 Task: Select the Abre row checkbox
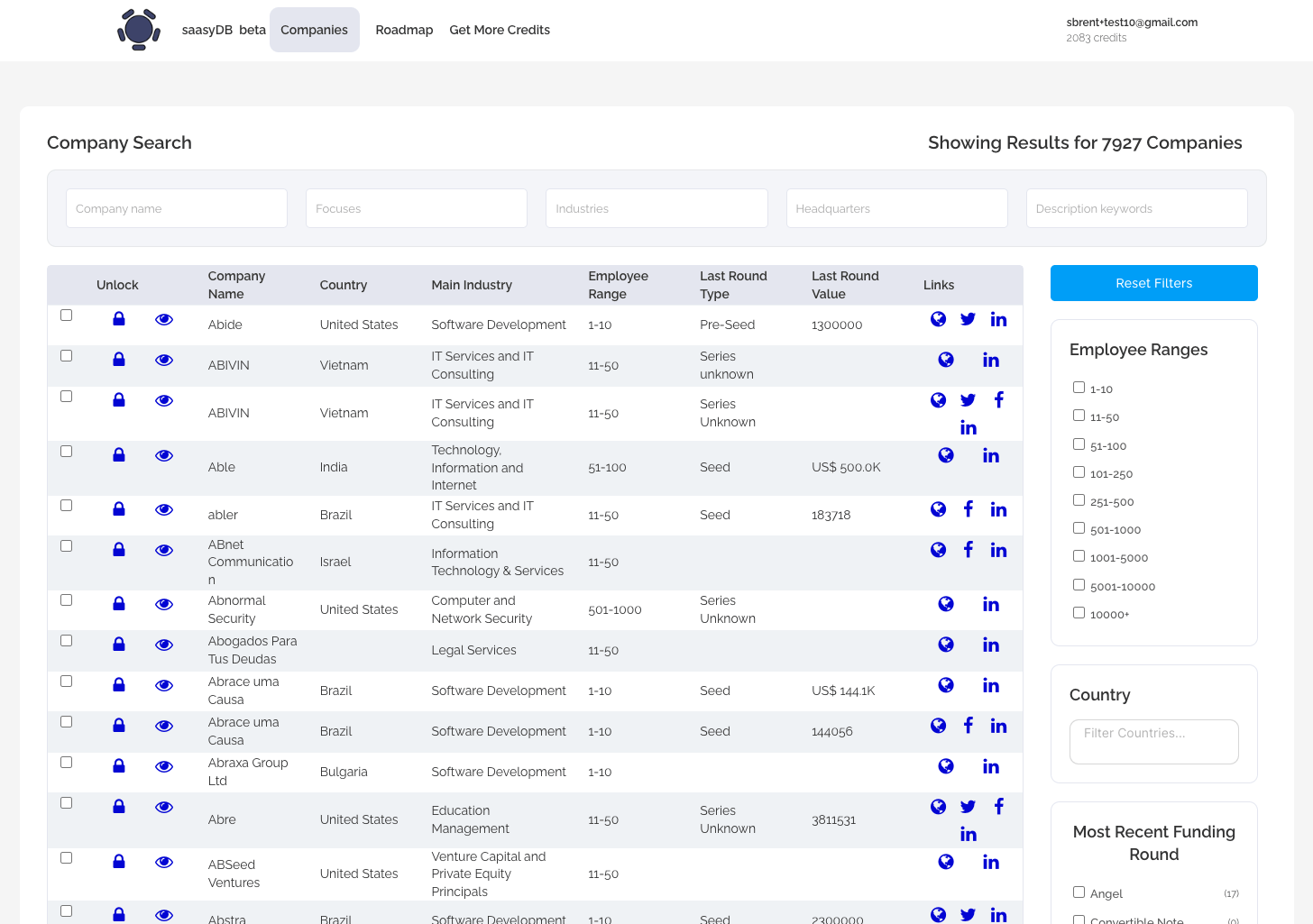point(66,803)
